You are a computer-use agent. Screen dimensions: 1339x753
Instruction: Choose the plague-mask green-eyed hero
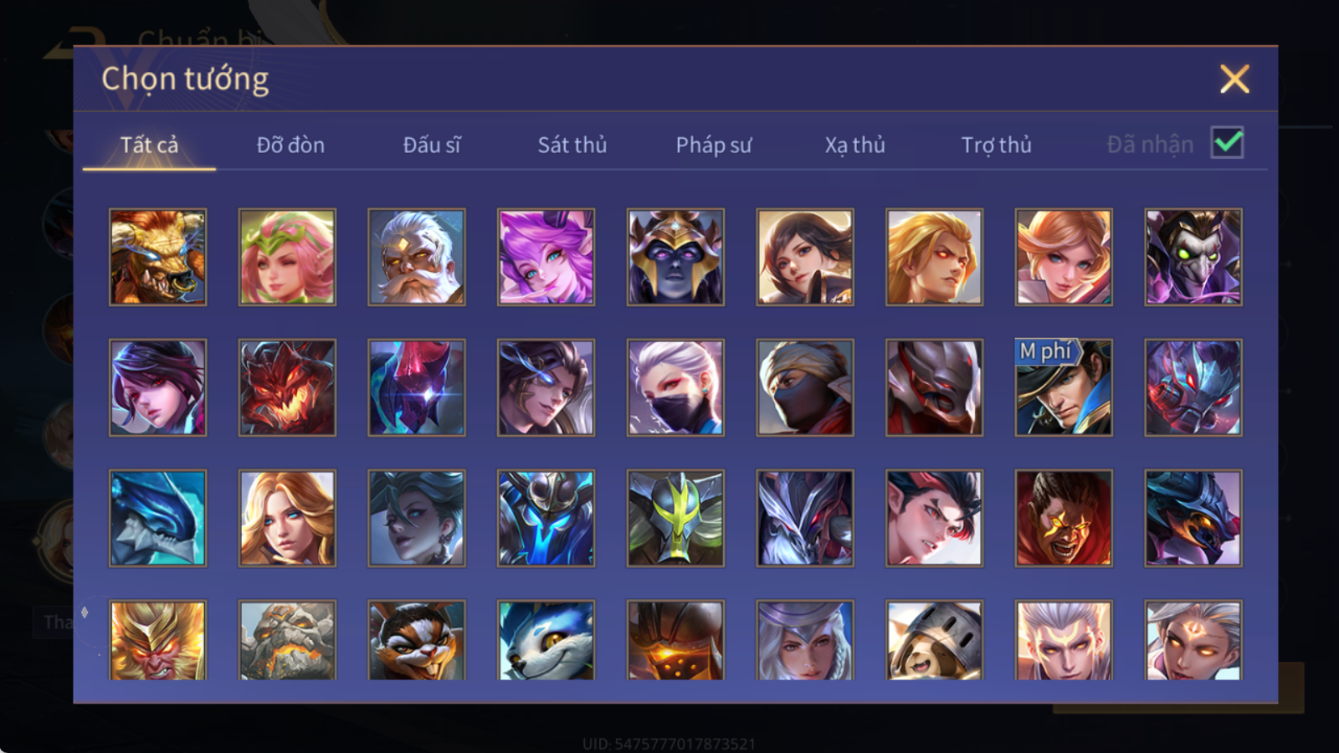[1194, 257]
